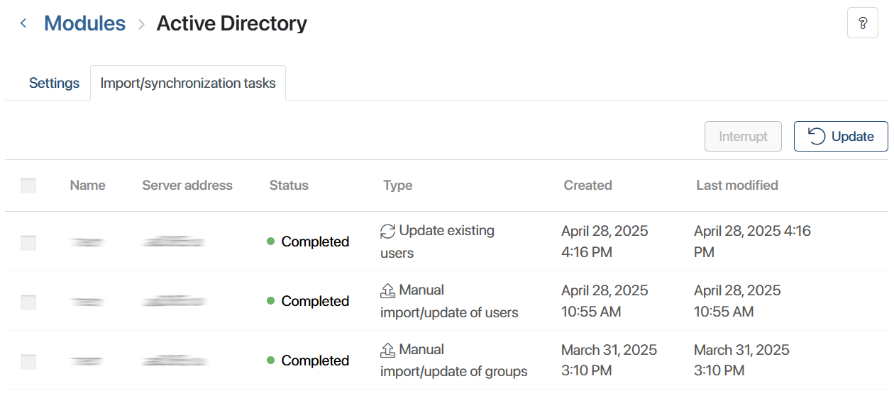Click the green status dot in the April 28 4:16 PM row
Screen dimensions: 894x398
click(271, 241)
